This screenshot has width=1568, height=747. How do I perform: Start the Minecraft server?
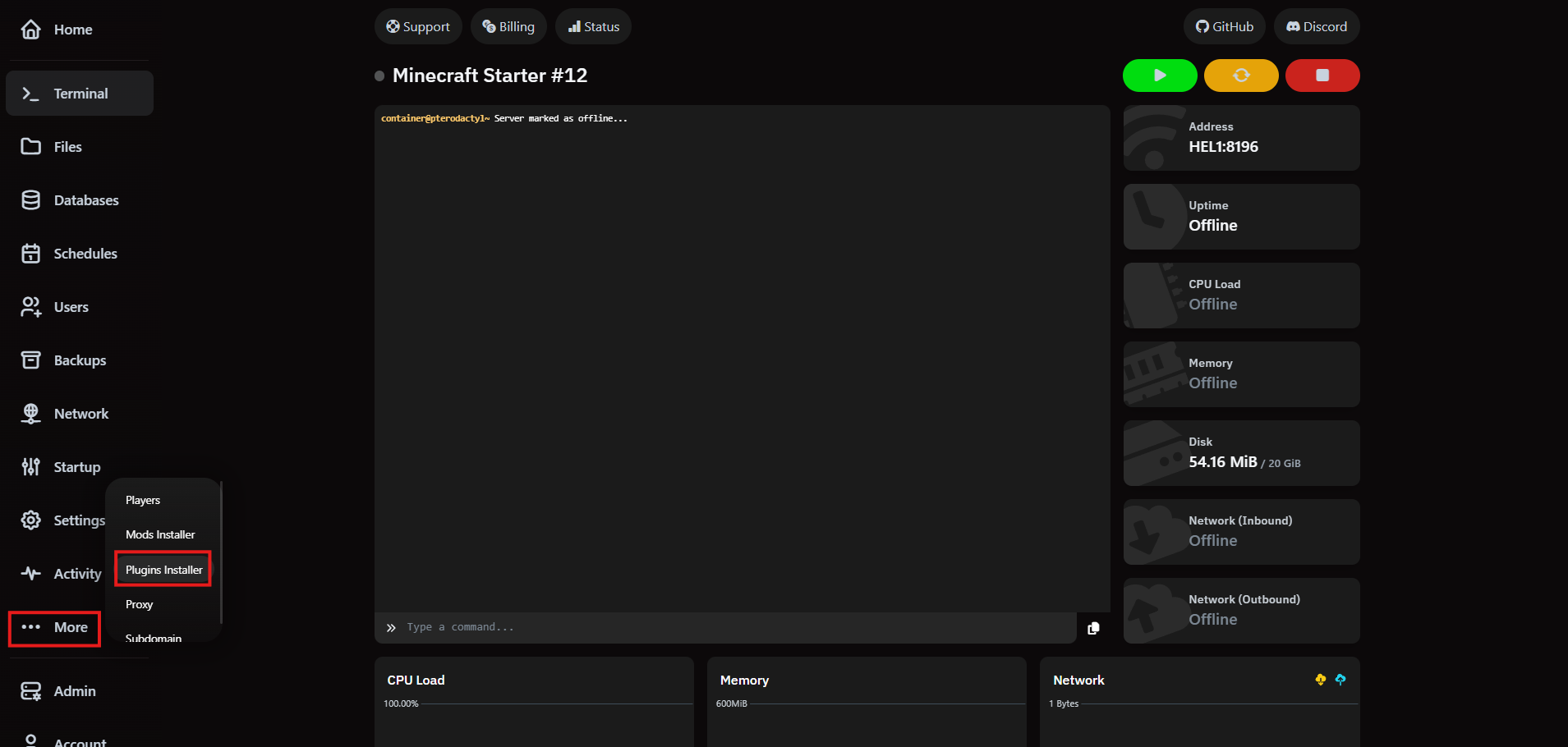[x=1159, y=75]
